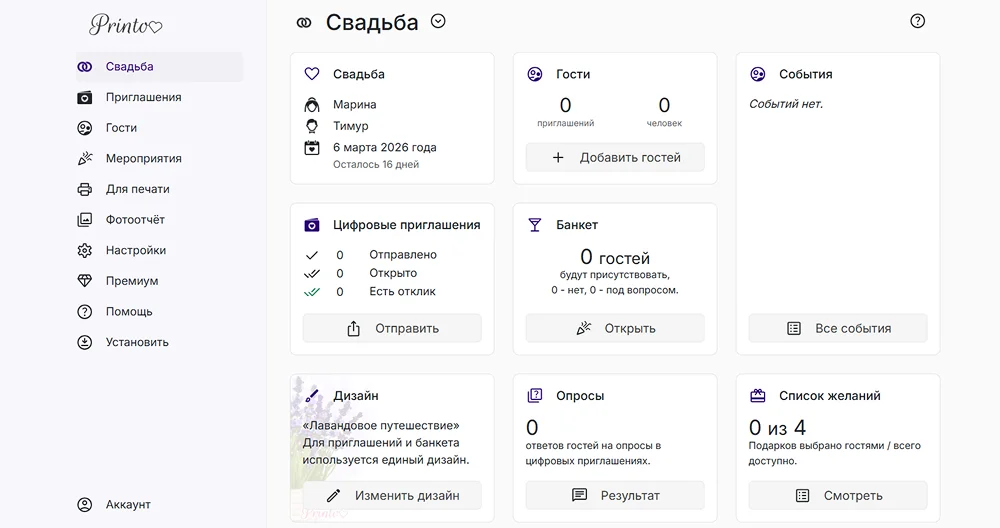1000x528 pixels.
Task: Open Помощь help section
Action: [x=128, y=311]
